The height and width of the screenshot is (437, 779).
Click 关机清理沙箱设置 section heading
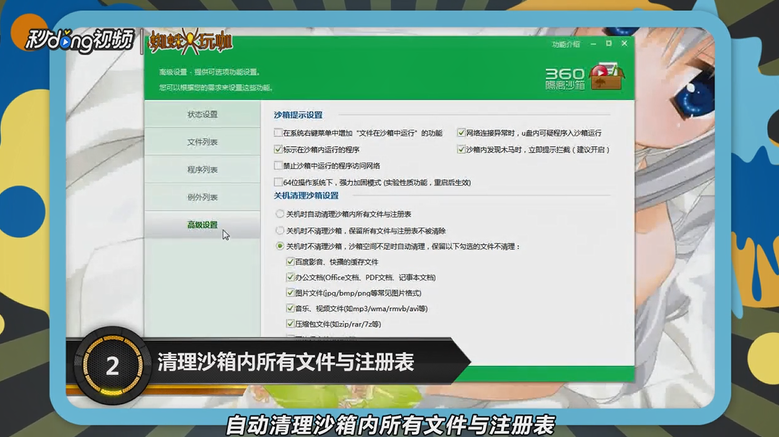[306, 196]
